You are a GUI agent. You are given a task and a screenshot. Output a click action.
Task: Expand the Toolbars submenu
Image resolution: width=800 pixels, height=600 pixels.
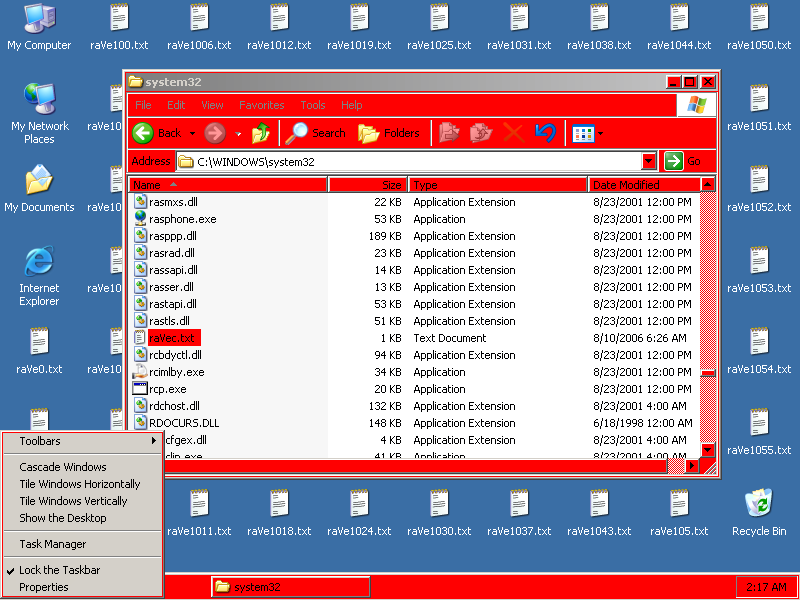(x=83, y=441)
